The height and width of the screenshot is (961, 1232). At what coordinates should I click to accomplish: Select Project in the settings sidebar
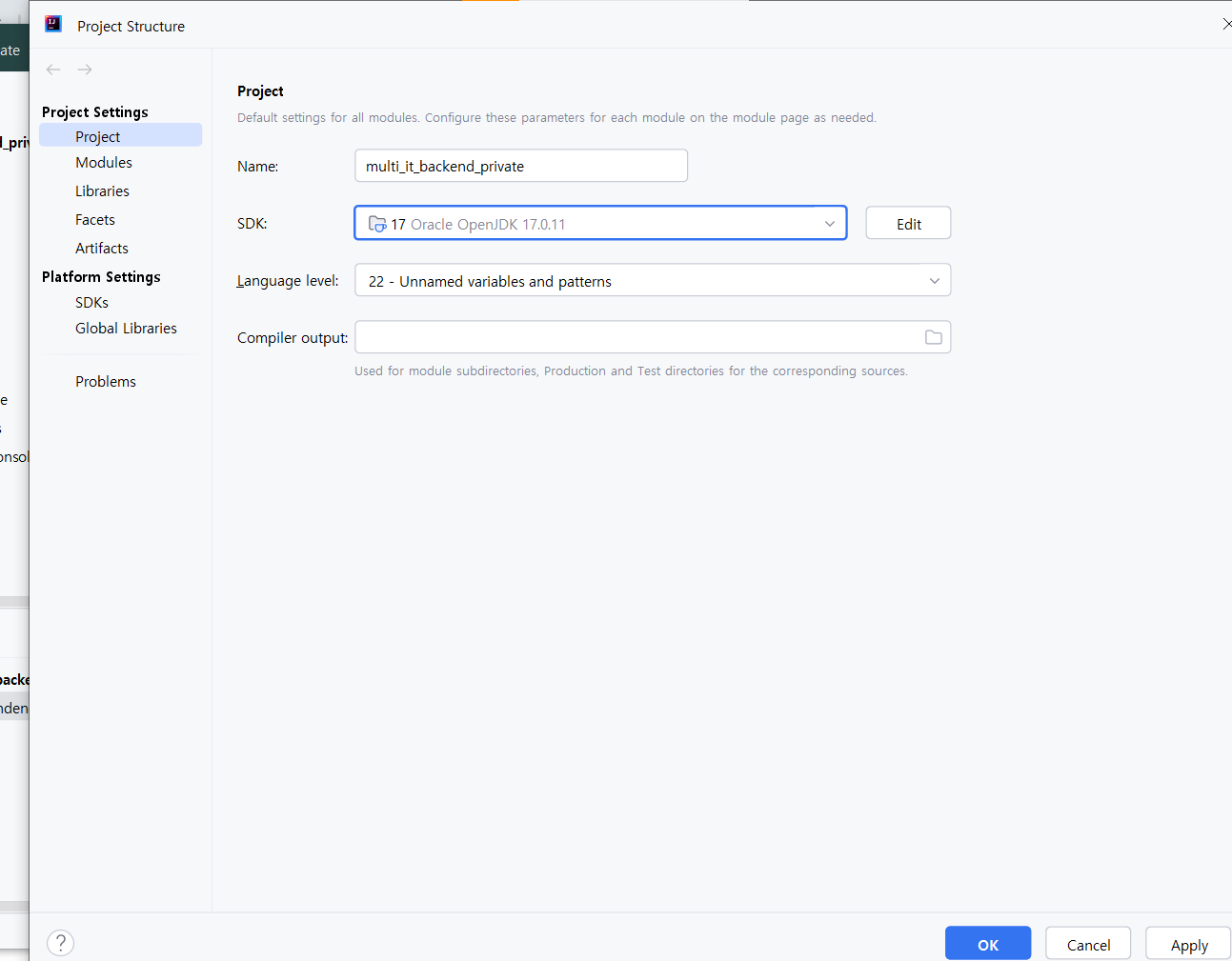coord(98,136)
